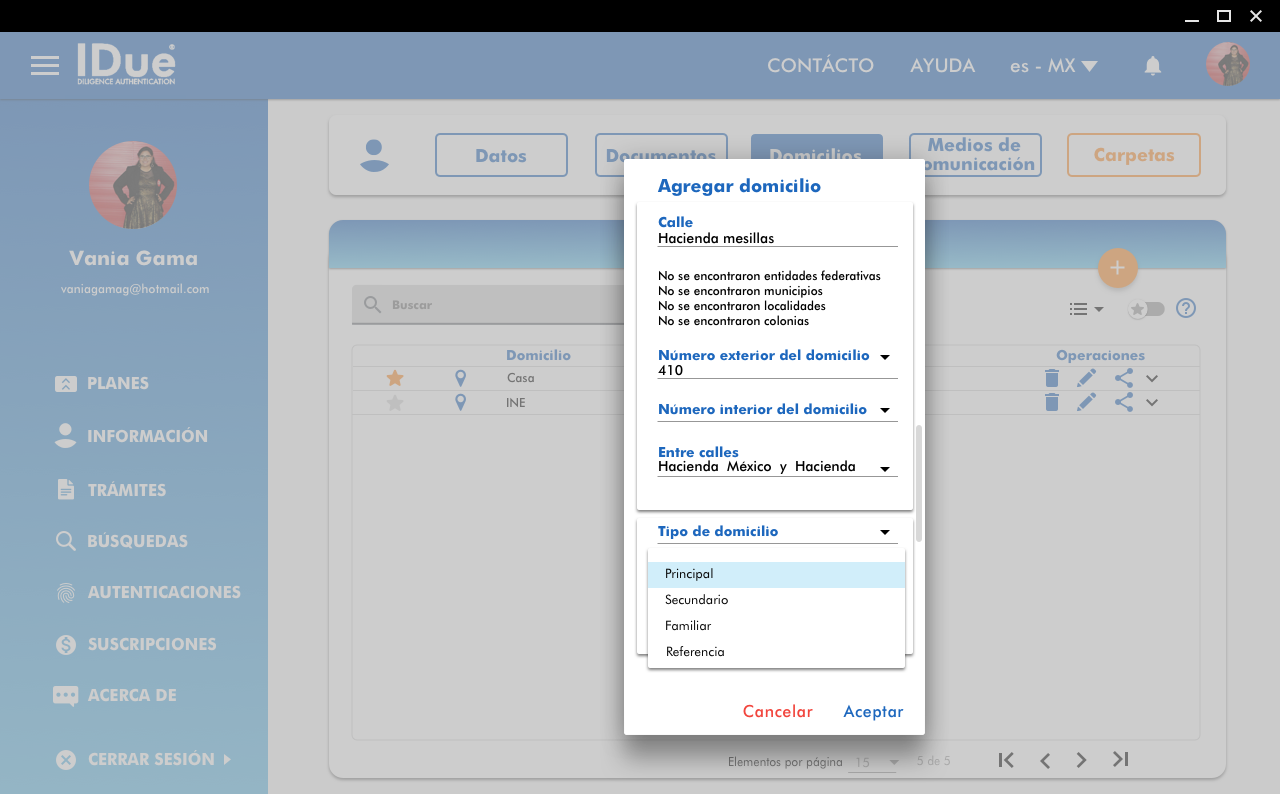Click Cancelar in the dialog
The image size is (1280, 794).
point(777,712)
